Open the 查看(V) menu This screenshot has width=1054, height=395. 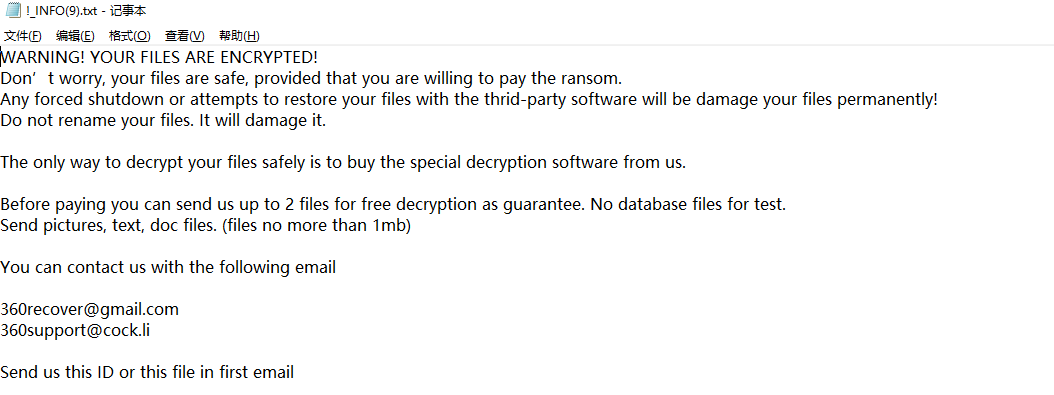click(185, 36)
